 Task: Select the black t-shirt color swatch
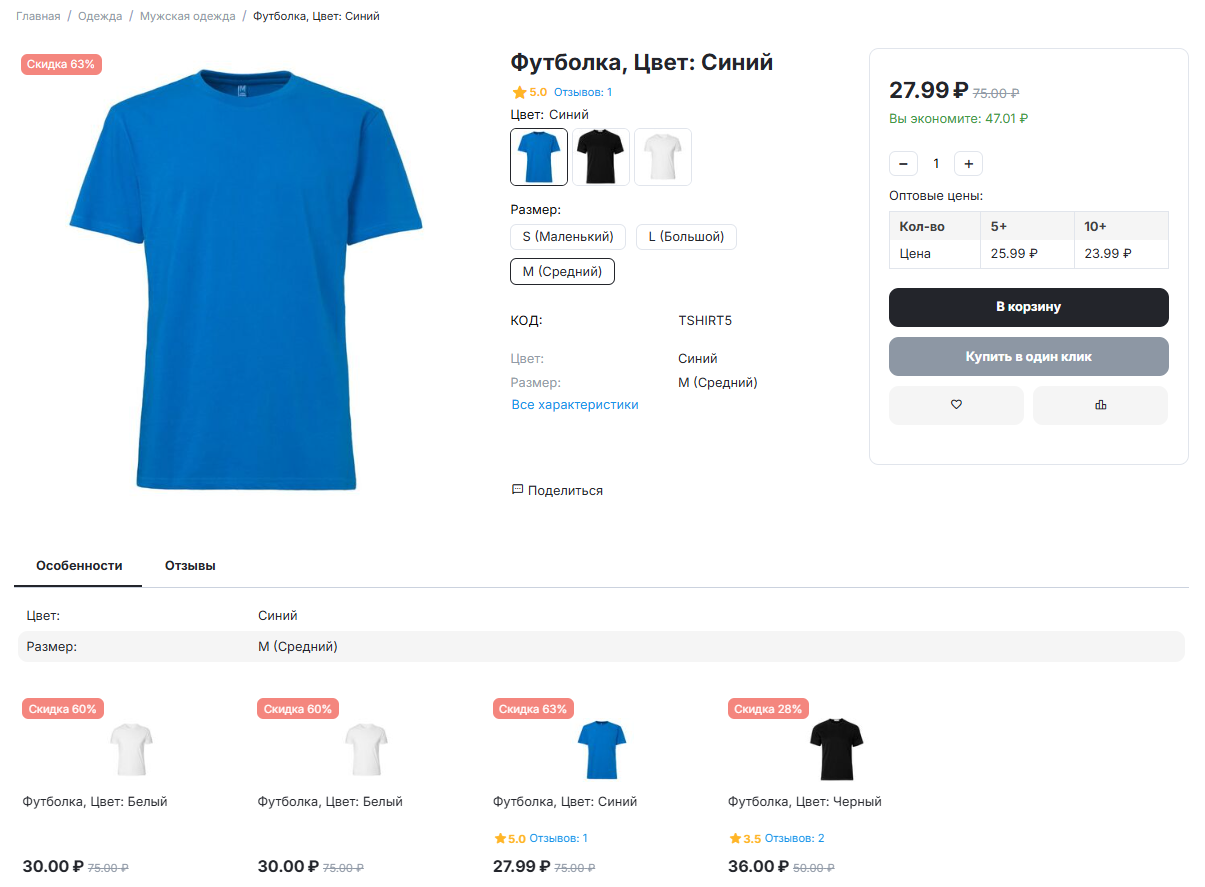pos(601,157)
